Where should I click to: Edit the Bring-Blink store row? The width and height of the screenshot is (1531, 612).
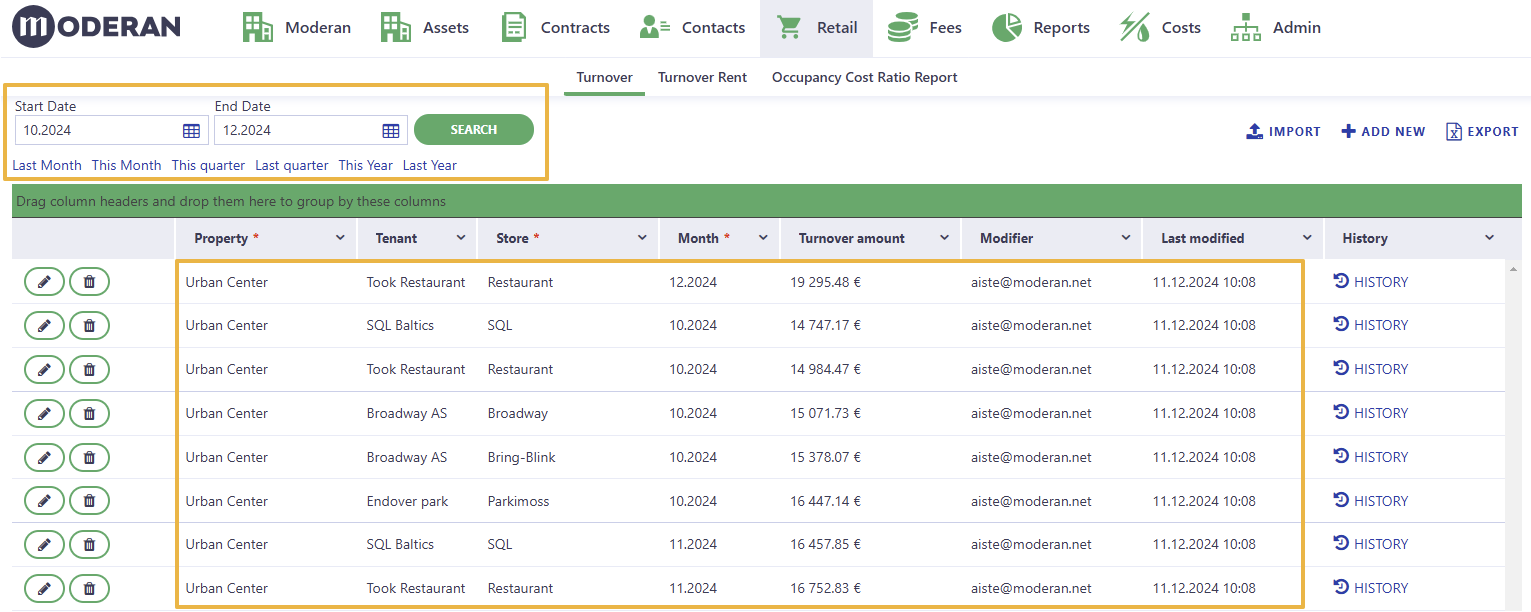coord(44,457)
